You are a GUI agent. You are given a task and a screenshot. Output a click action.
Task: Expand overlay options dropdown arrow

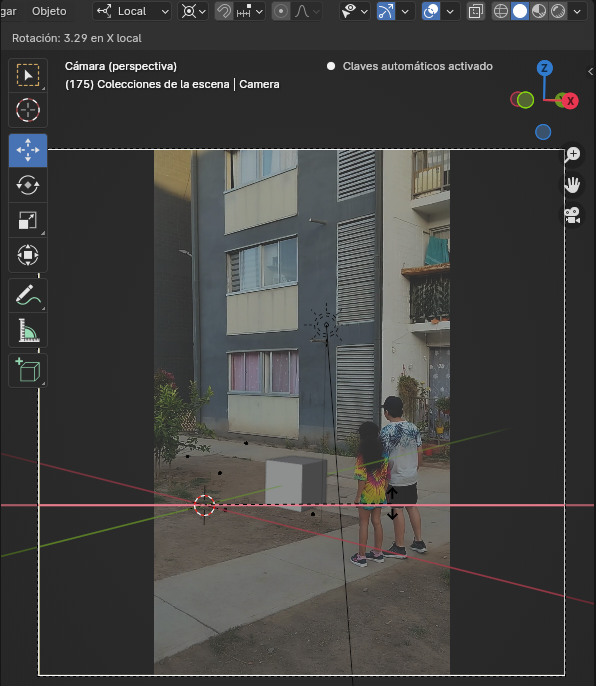tap(450, 11)
